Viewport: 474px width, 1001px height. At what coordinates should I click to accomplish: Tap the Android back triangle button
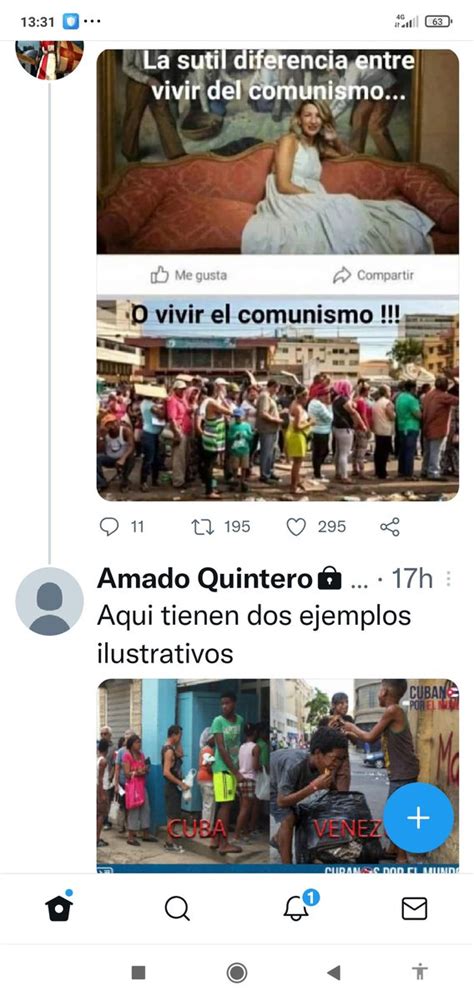click(333, 972)
